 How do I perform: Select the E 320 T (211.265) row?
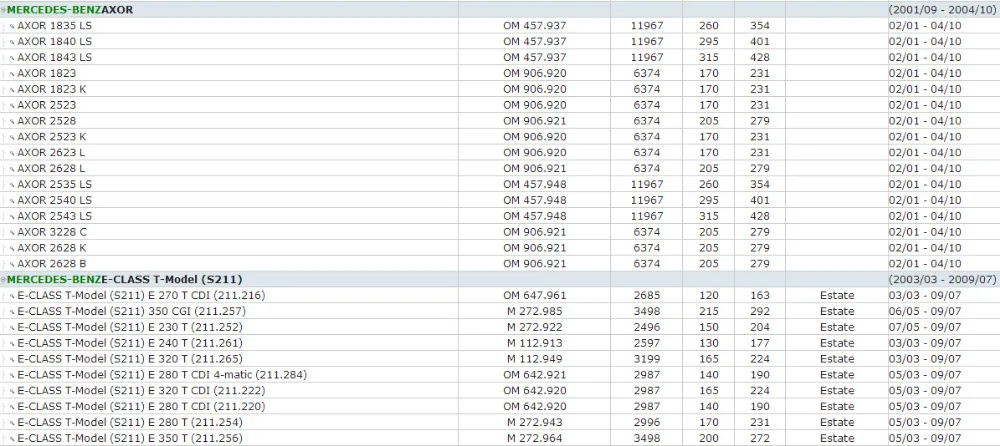point(500,359)
